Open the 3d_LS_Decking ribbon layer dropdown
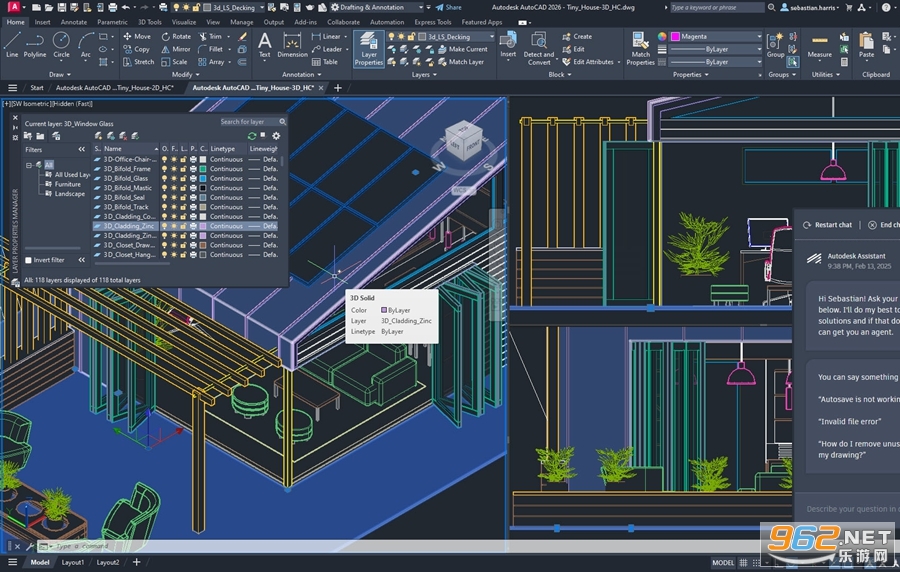The height and width of the screenshot is (572, 900). pos(491,36)
